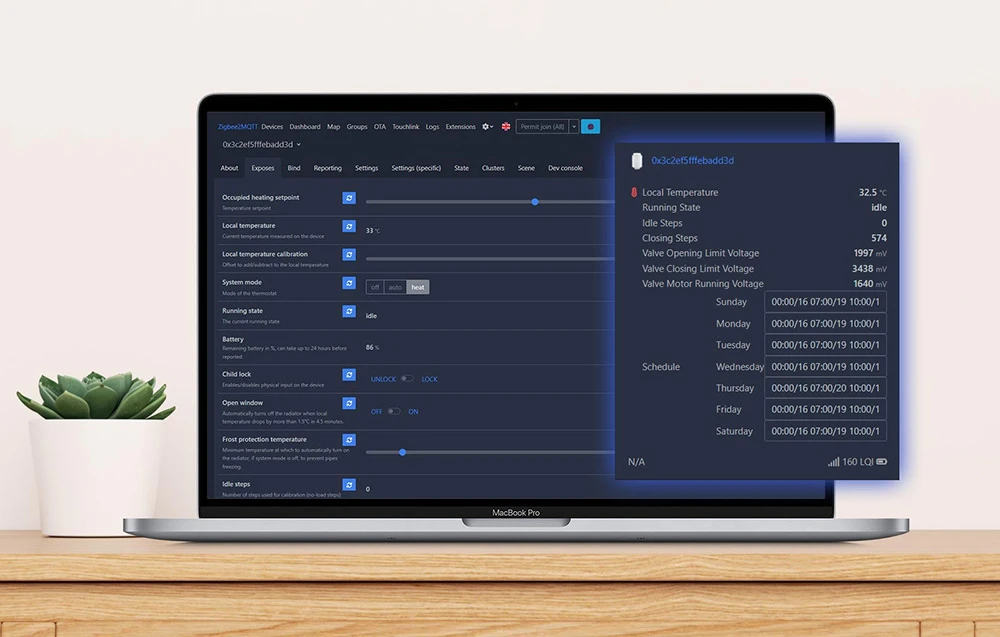
Task: Open the Permit join dropdown arrow
Action: 574,127
